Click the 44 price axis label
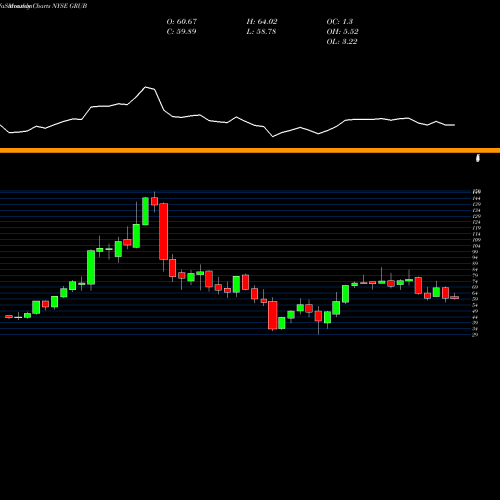The image size is (500, 500). tap(475, 317)
